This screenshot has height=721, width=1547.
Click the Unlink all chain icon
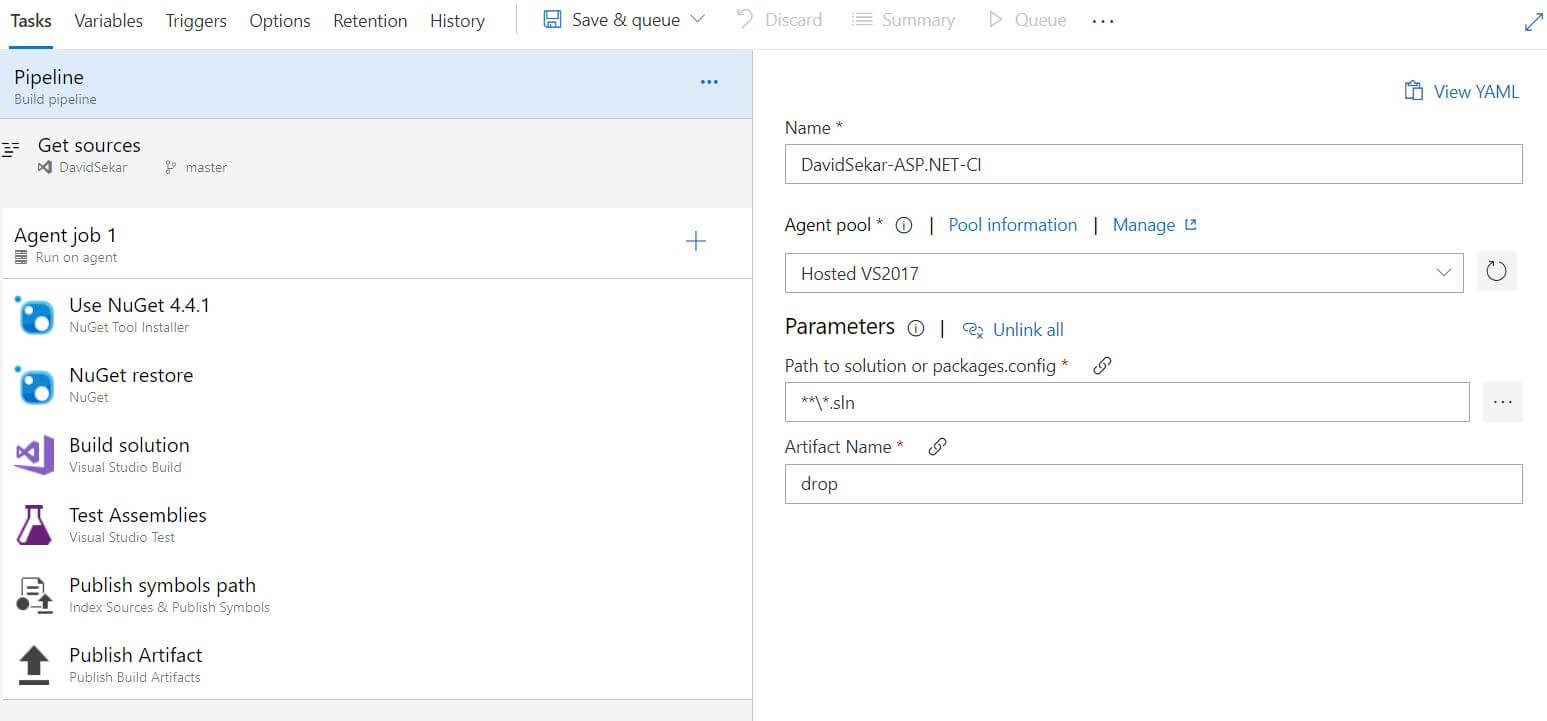[973, 330]
